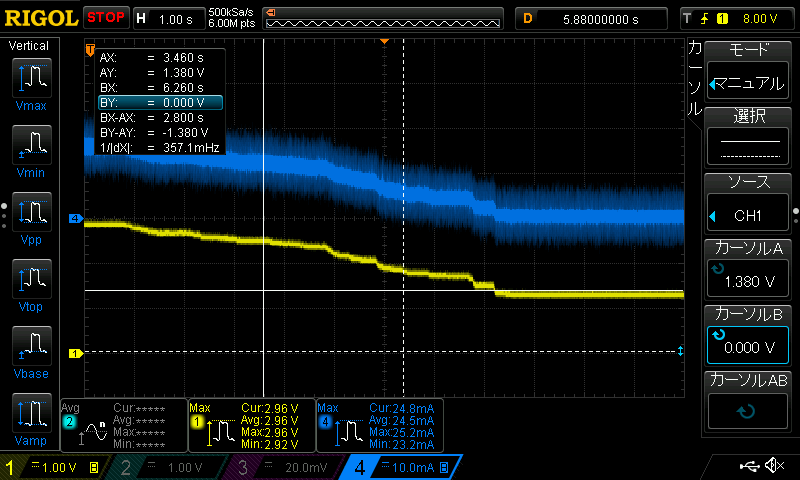Viewport: 800px width, 480px height.
Task: Toggle channel 1 at 1.00 V
Action: tap(52, 467)
